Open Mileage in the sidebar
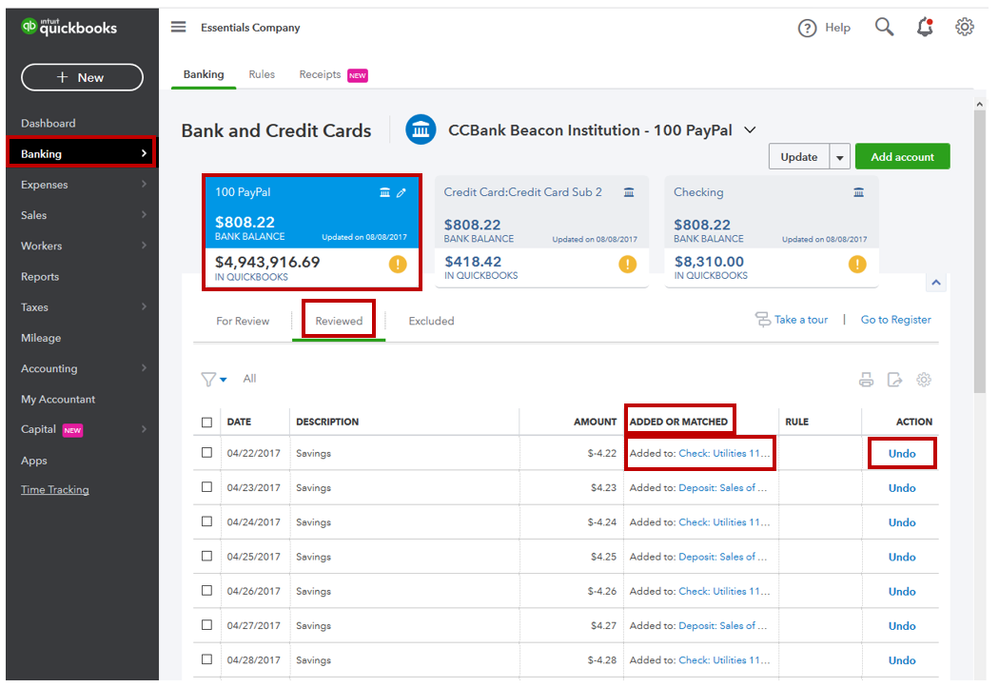This screenshot has height=689, width=999. (41, 338)
